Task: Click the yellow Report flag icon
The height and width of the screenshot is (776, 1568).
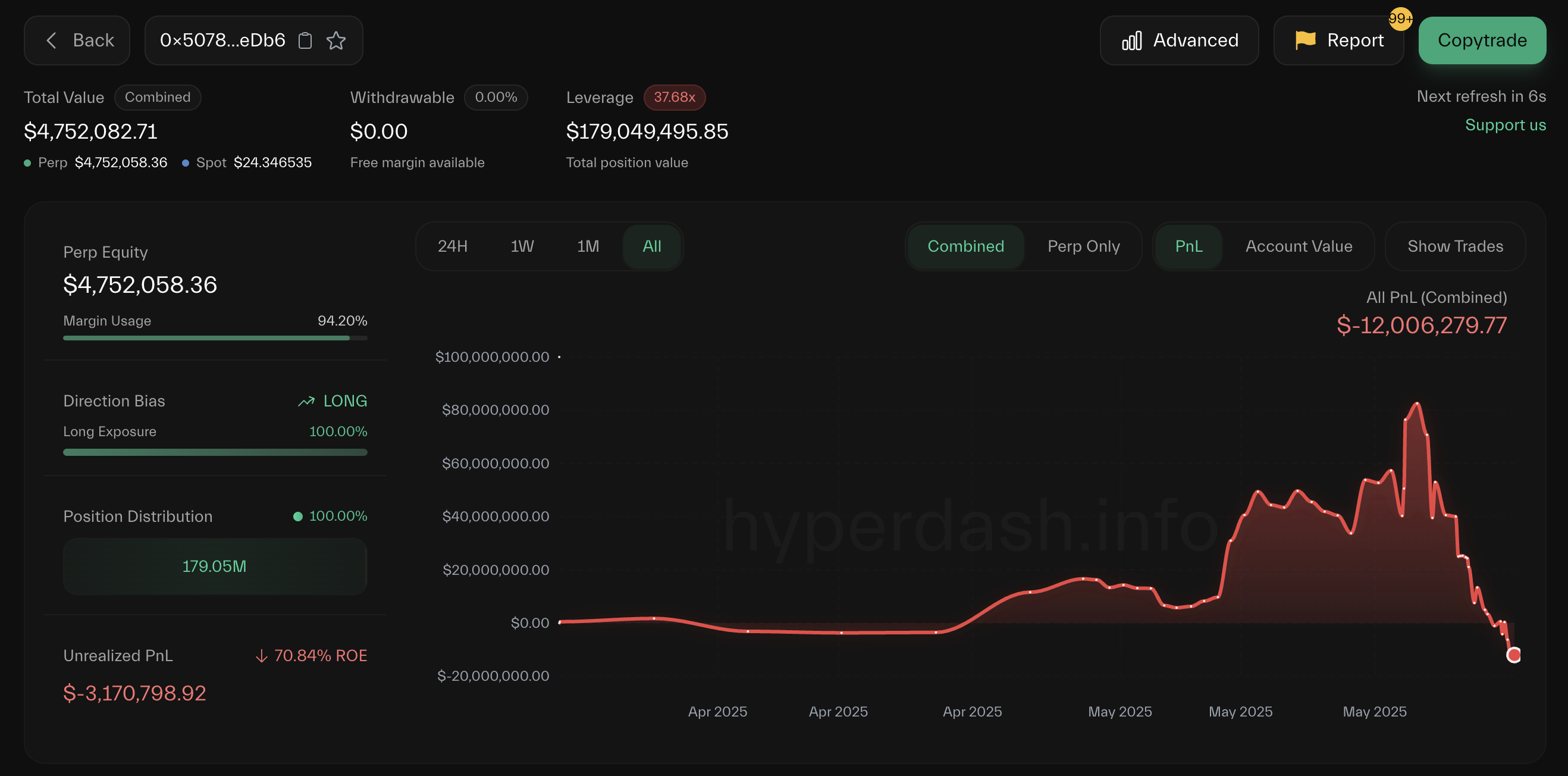Action: pyautogui.click(x=1305, y=40)
